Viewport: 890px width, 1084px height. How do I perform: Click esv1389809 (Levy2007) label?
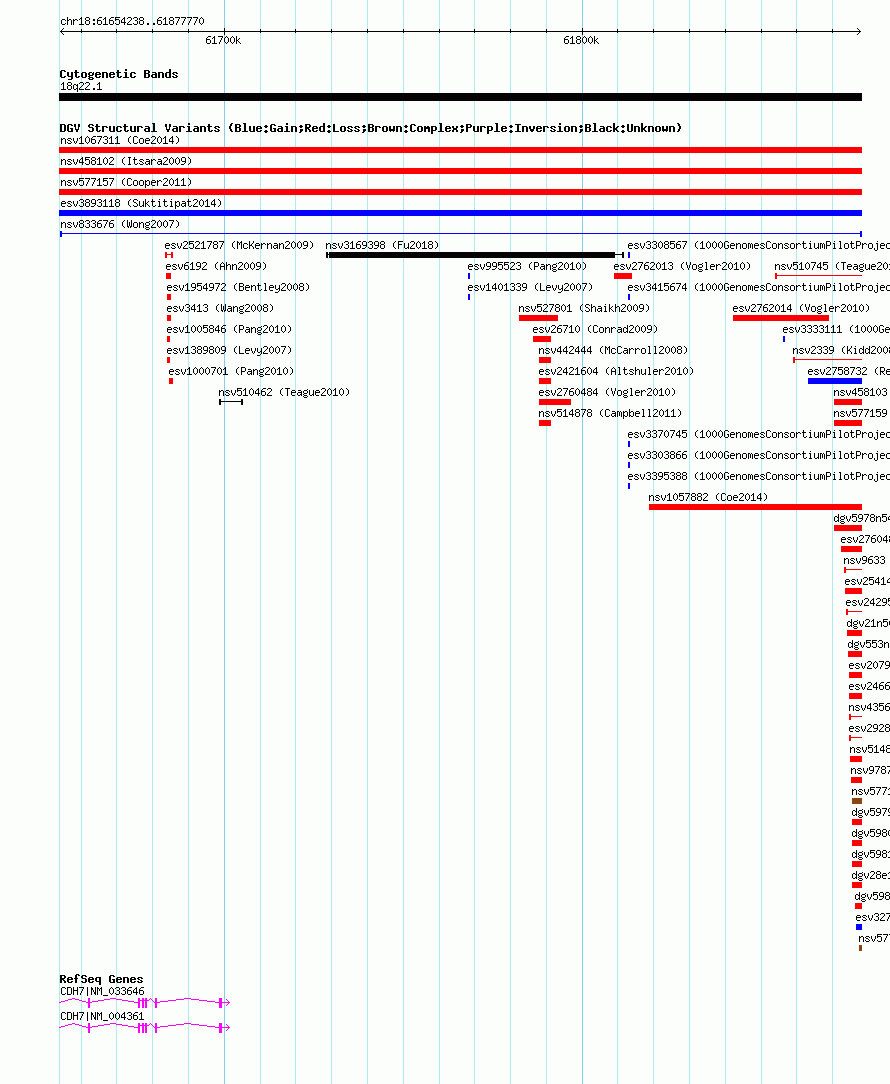click(x=229, y=351)
